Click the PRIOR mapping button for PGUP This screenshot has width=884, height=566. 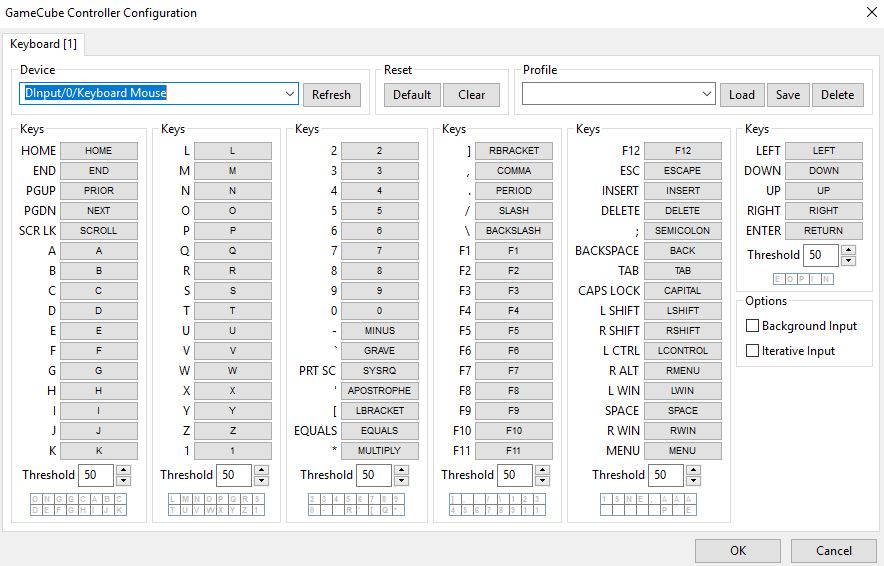coord(99,191)
